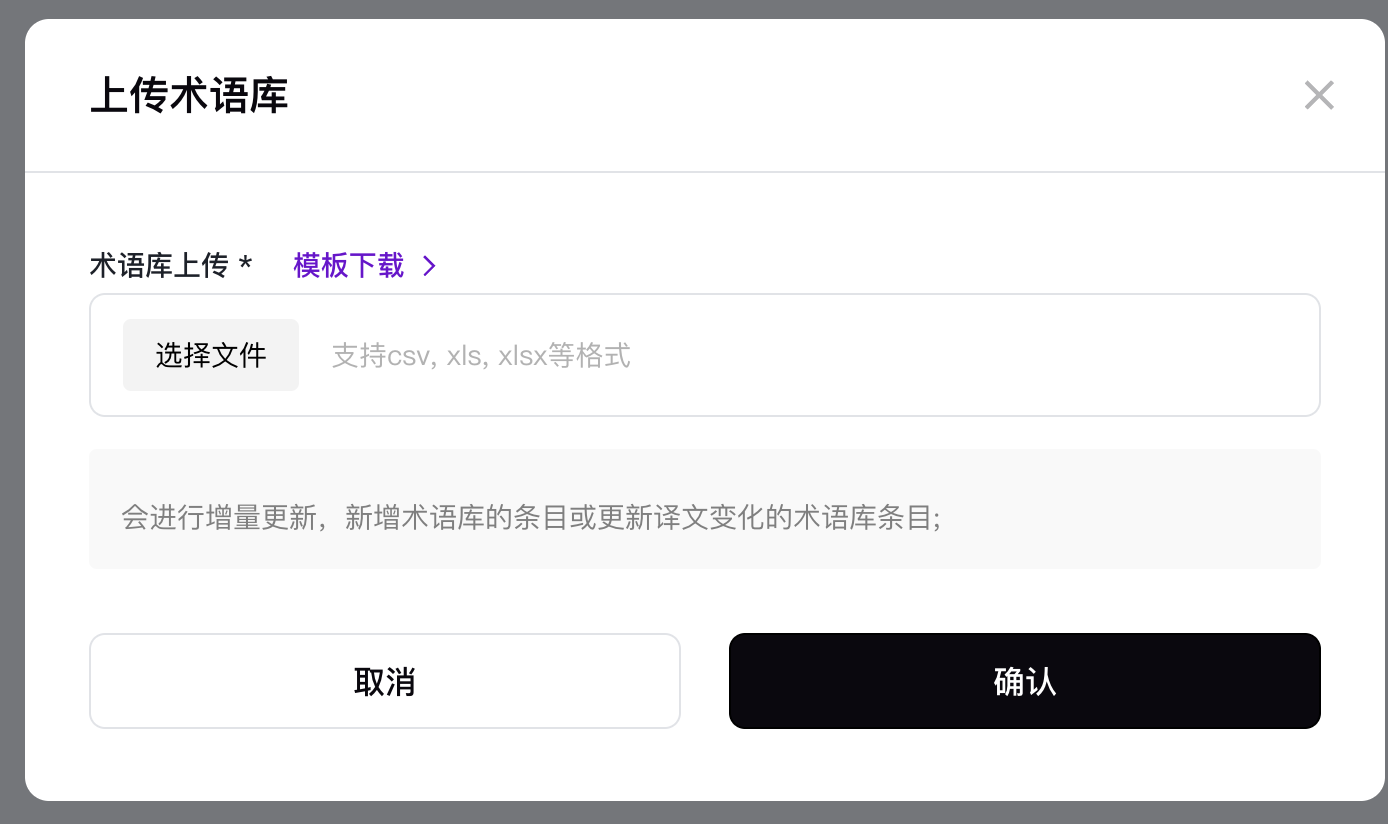Click the 支持csv, xls, xlsx等格式 placeholder text

click(481, 355)
